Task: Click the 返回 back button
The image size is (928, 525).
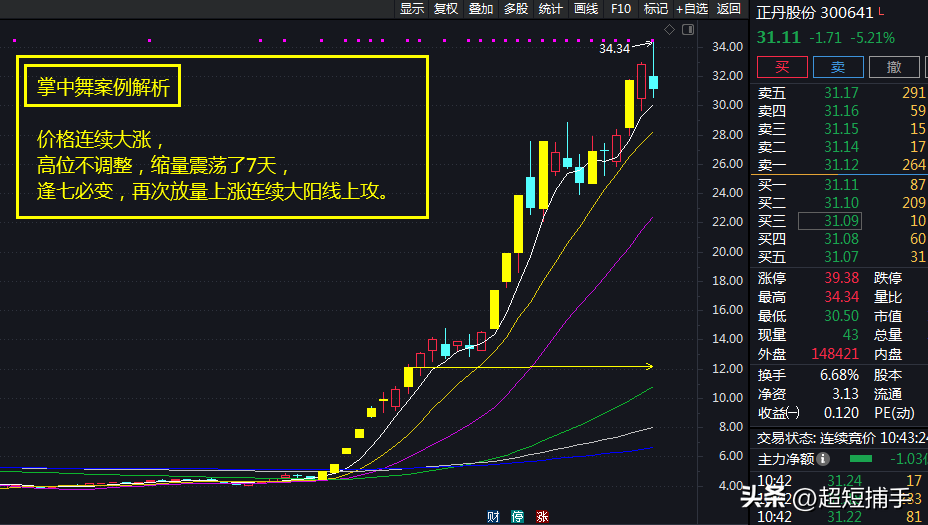Action: pyautogui.click(x=729, y=9)
